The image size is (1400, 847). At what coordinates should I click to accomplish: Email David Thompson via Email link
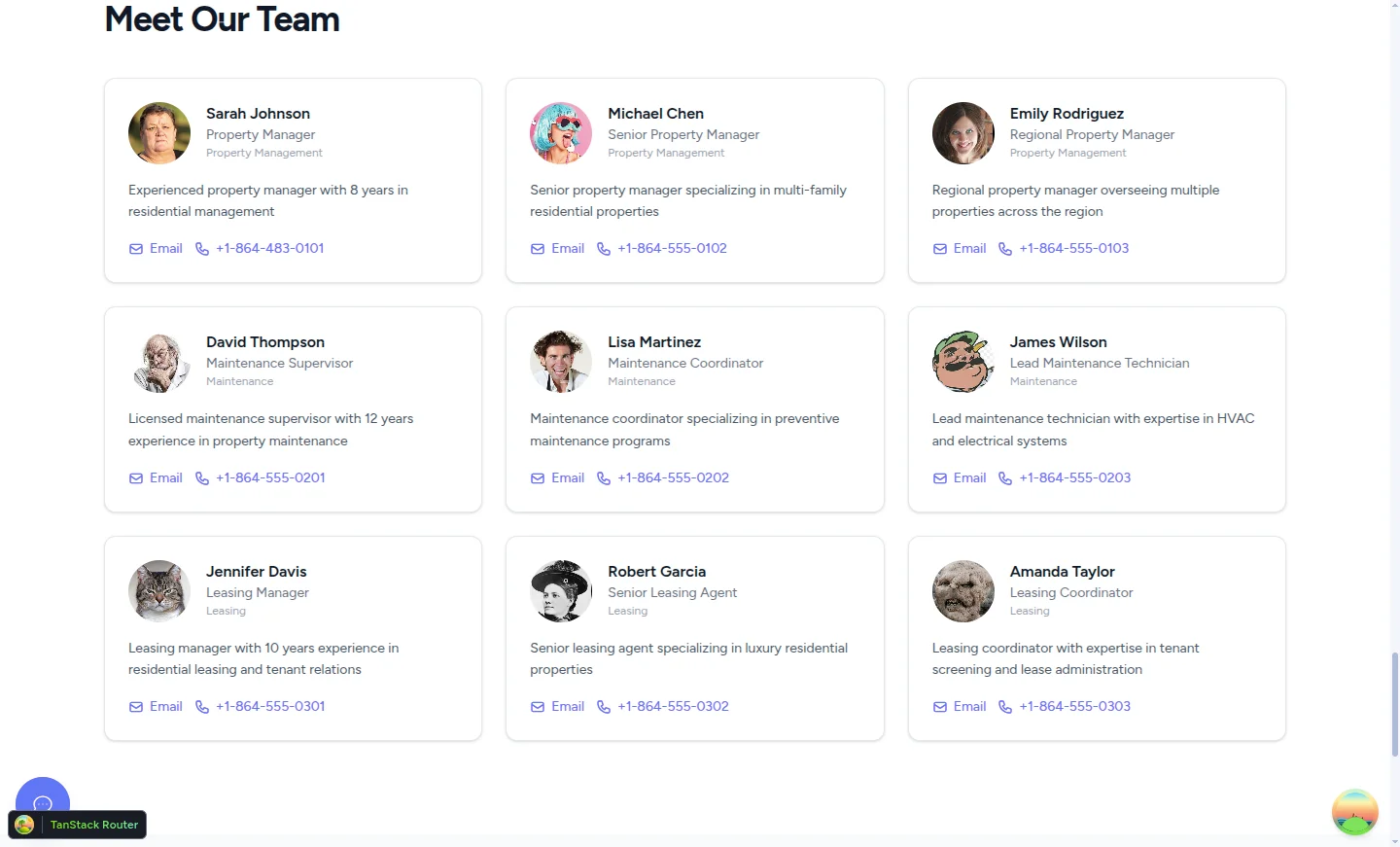click(156, 478)
